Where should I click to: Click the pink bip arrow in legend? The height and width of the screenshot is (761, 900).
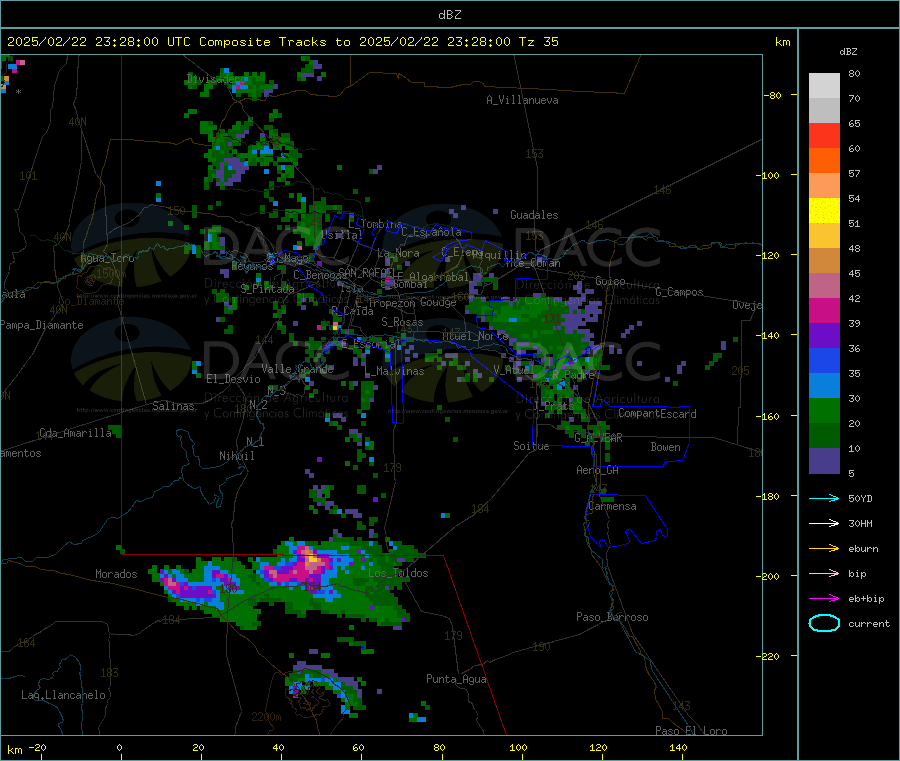(824, 573)
